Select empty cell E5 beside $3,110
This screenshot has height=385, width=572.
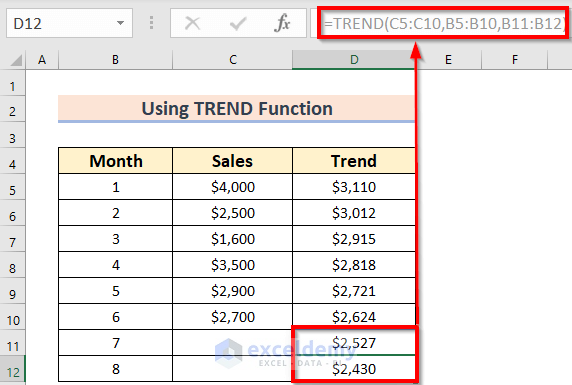point(448,187)
